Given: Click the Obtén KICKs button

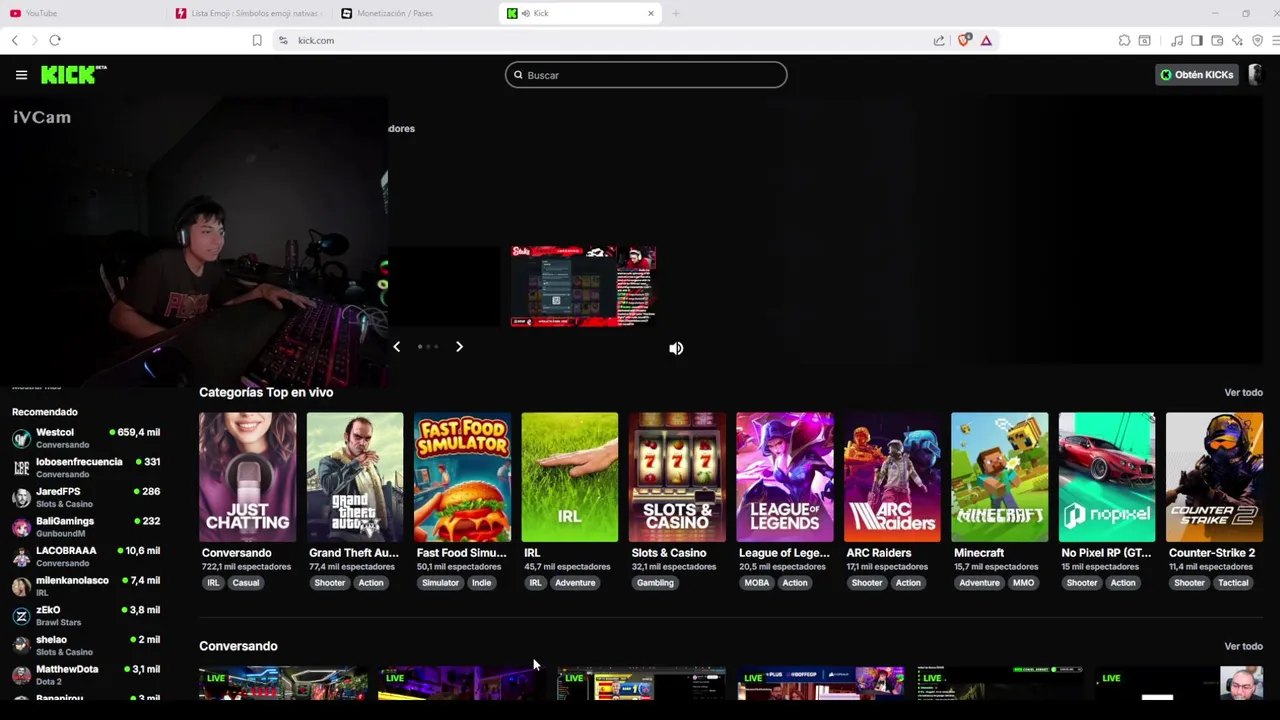Looking at the screenshot, I should coord(1197,75).
